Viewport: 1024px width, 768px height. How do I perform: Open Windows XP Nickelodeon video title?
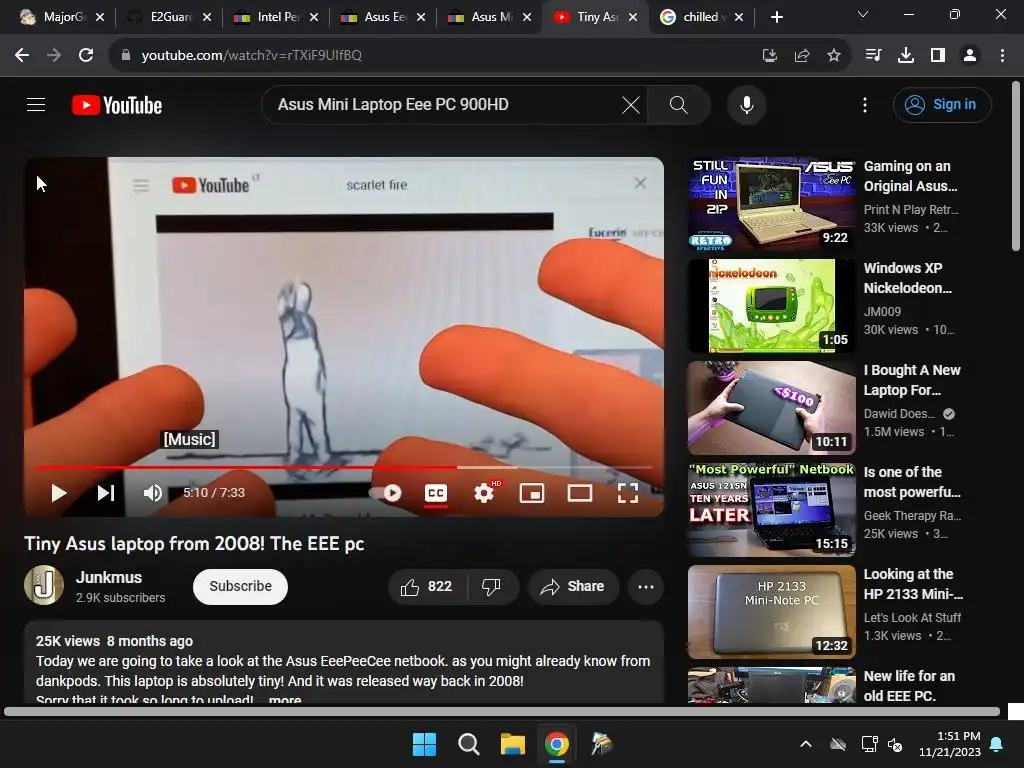pyautogui.click(x=907, y=278)
